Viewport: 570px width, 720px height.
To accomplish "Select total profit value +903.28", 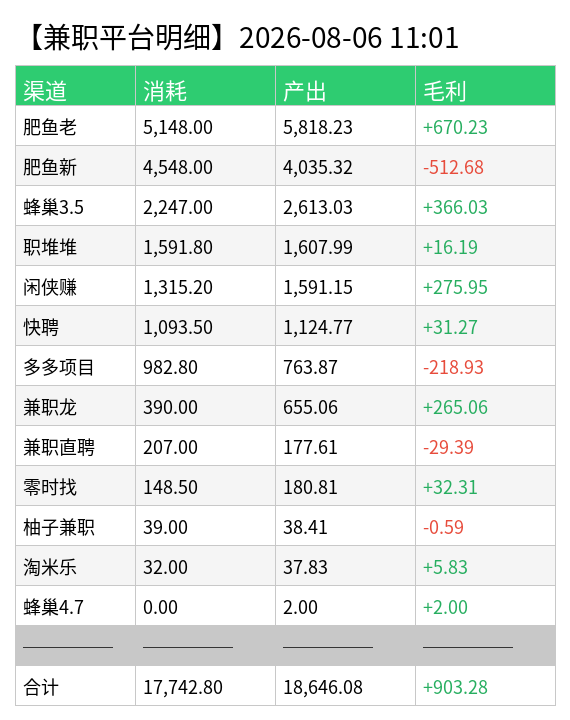I will tap(455, 687).
